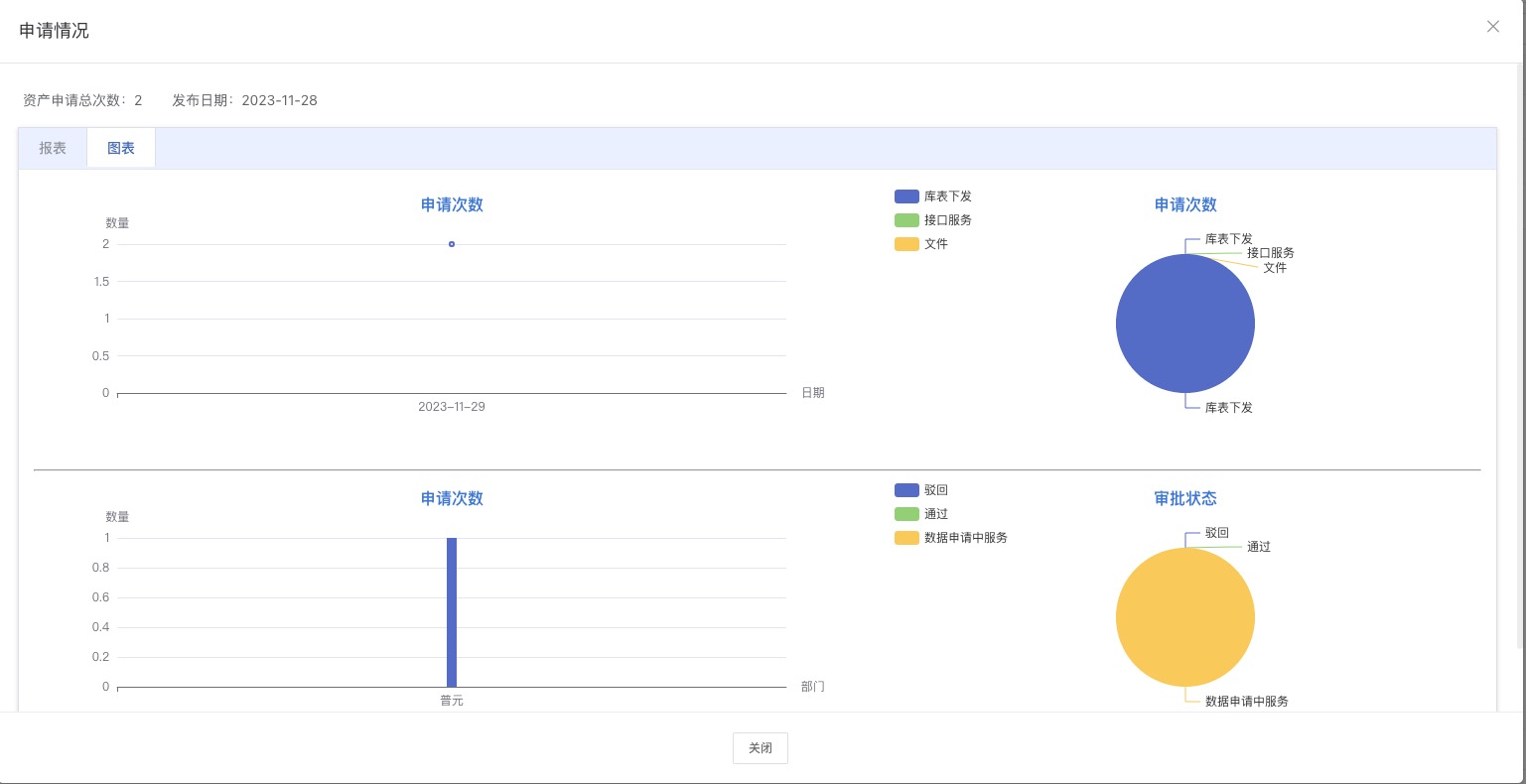
Task: Toggle the 接口服务 legend swatch
Action: [x=906, y=220]
